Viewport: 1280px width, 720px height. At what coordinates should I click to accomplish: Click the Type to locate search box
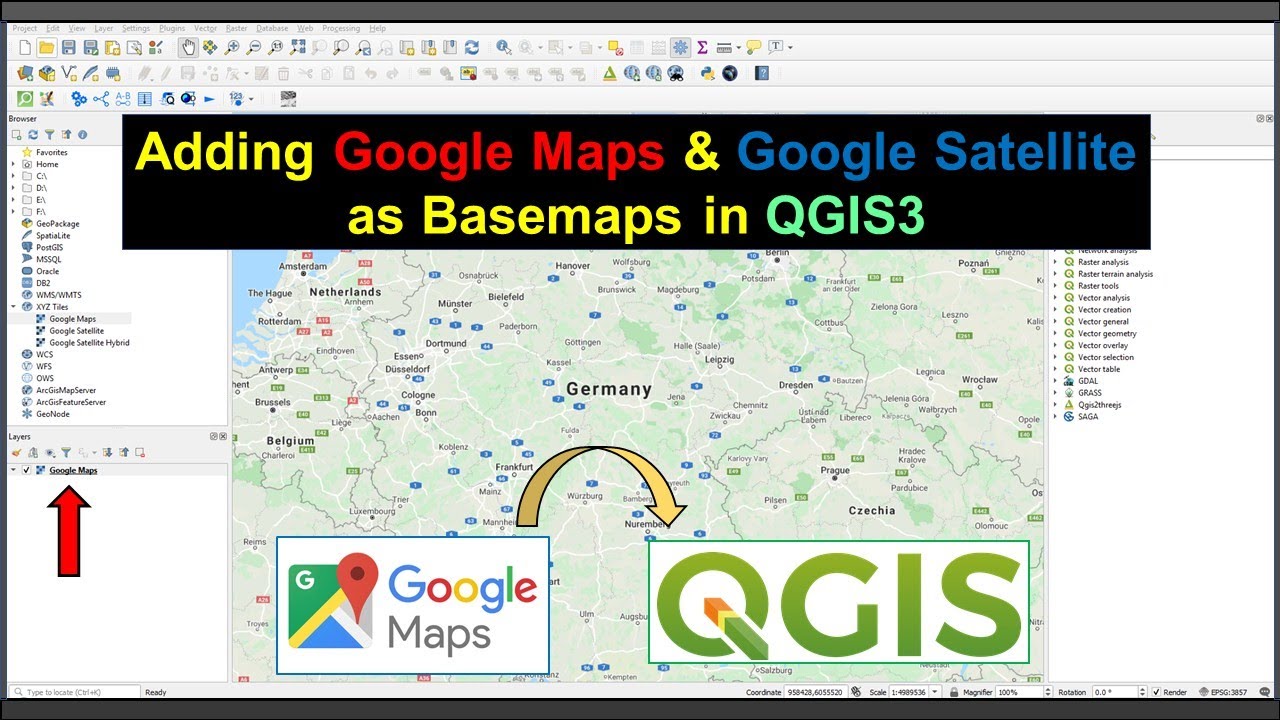click(x=75, y=692)
